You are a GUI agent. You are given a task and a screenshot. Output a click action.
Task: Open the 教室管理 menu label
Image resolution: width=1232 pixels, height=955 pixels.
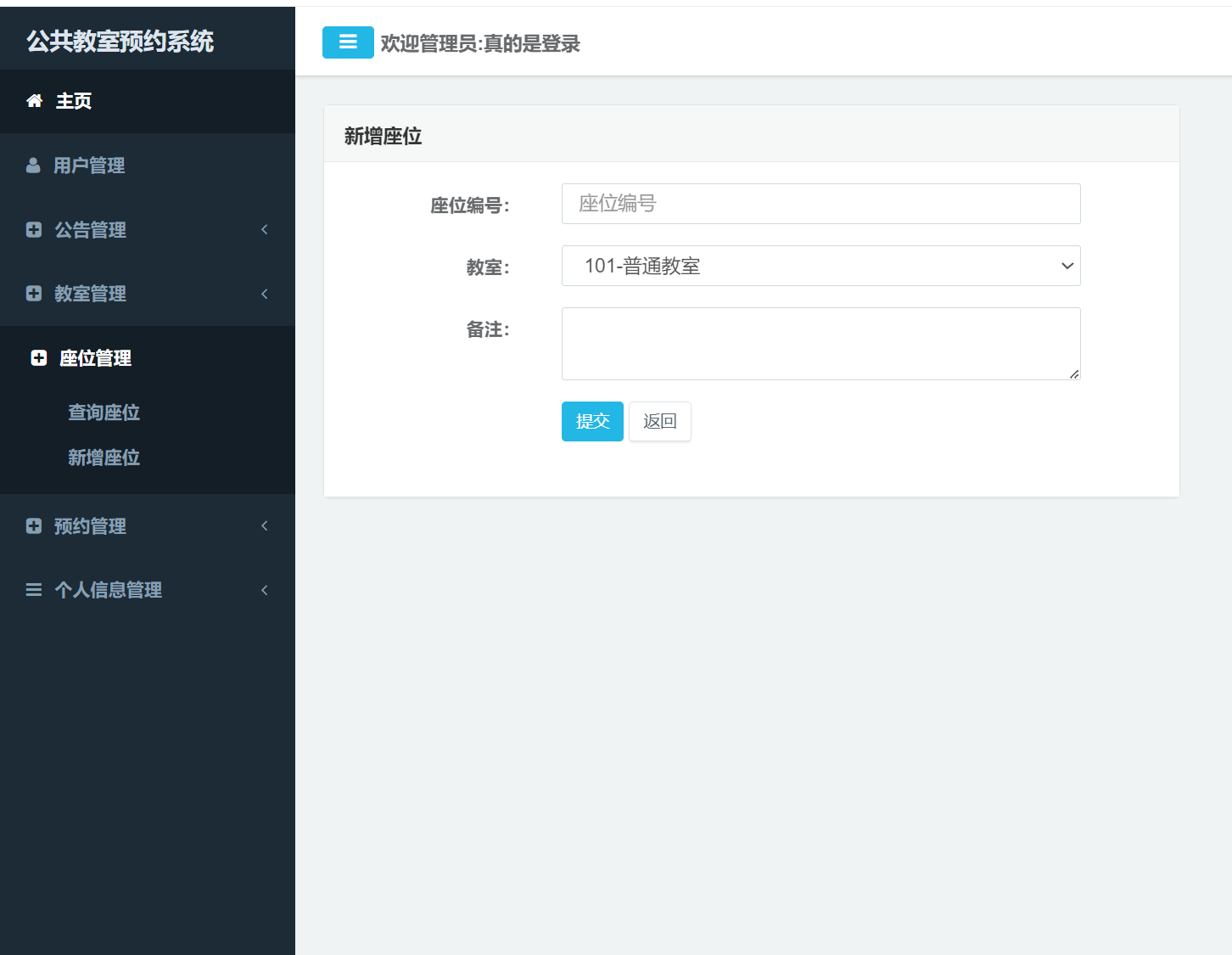tap(91, 294)
